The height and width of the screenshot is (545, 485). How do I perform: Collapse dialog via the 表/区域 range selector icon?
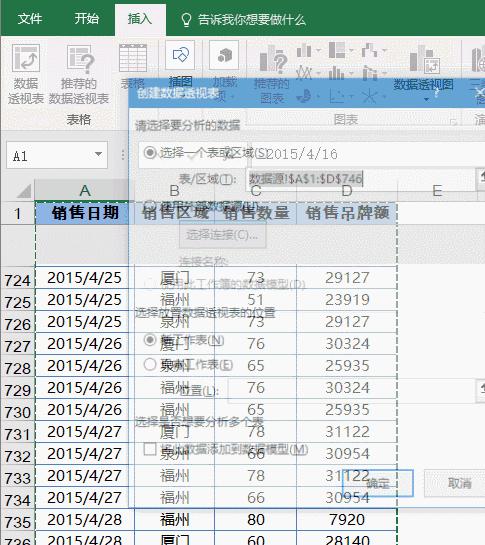pos(481,178)
